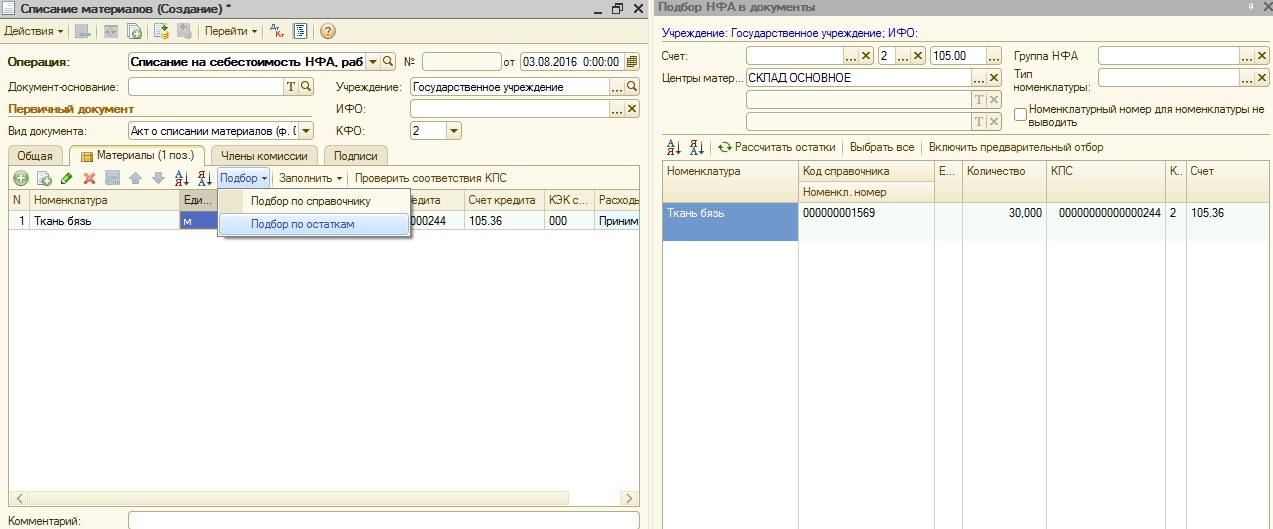Click Включить предварительный отбор button
This screenshot has width=1273, height=529.
pos(1016,147)
